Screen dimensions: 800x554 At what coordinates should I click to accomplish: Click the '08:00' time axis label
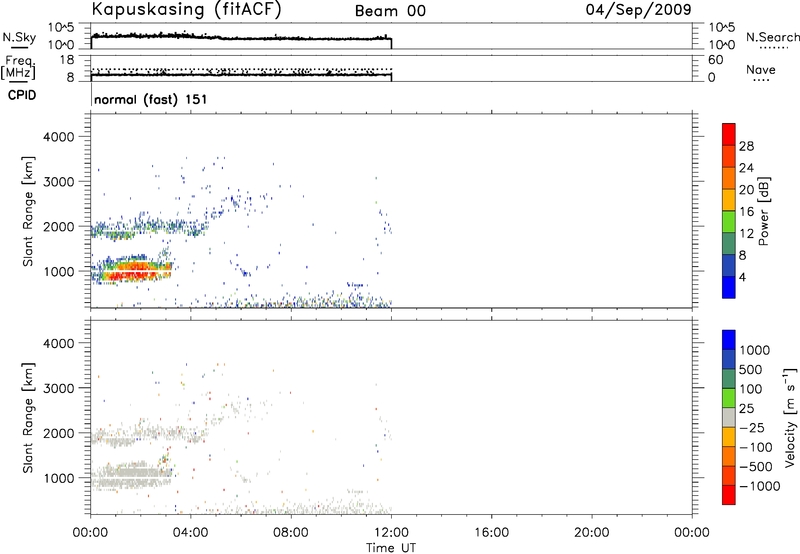(291, 533)
